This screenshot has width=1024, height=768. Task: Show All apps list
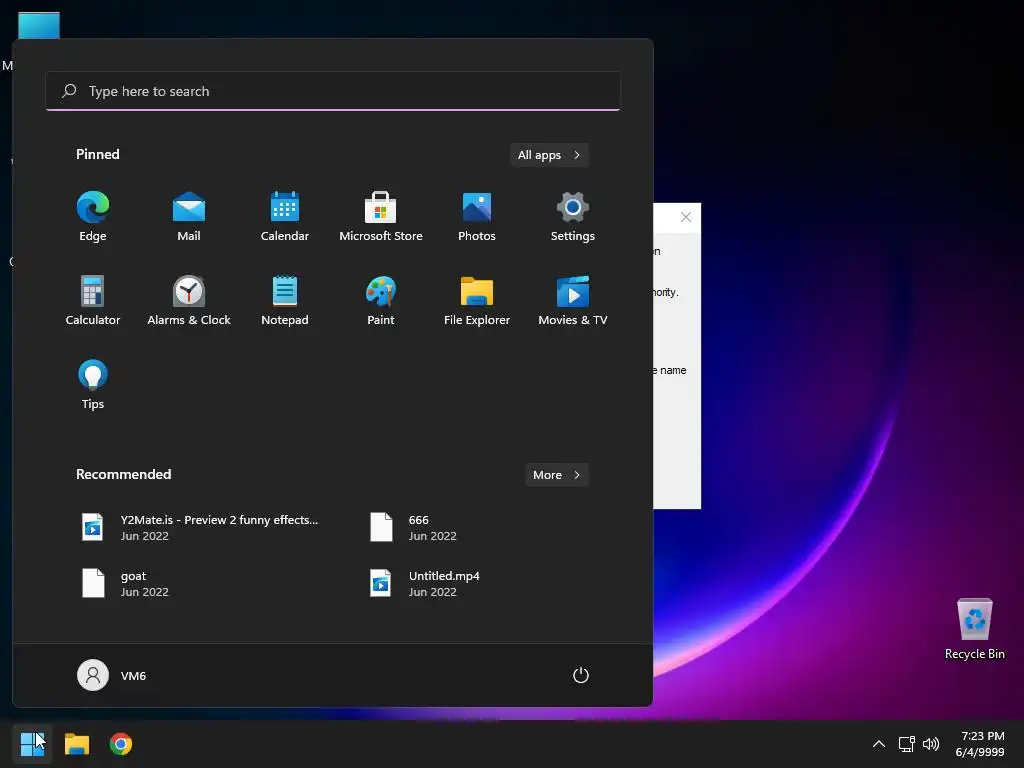(x=549, y=155)
